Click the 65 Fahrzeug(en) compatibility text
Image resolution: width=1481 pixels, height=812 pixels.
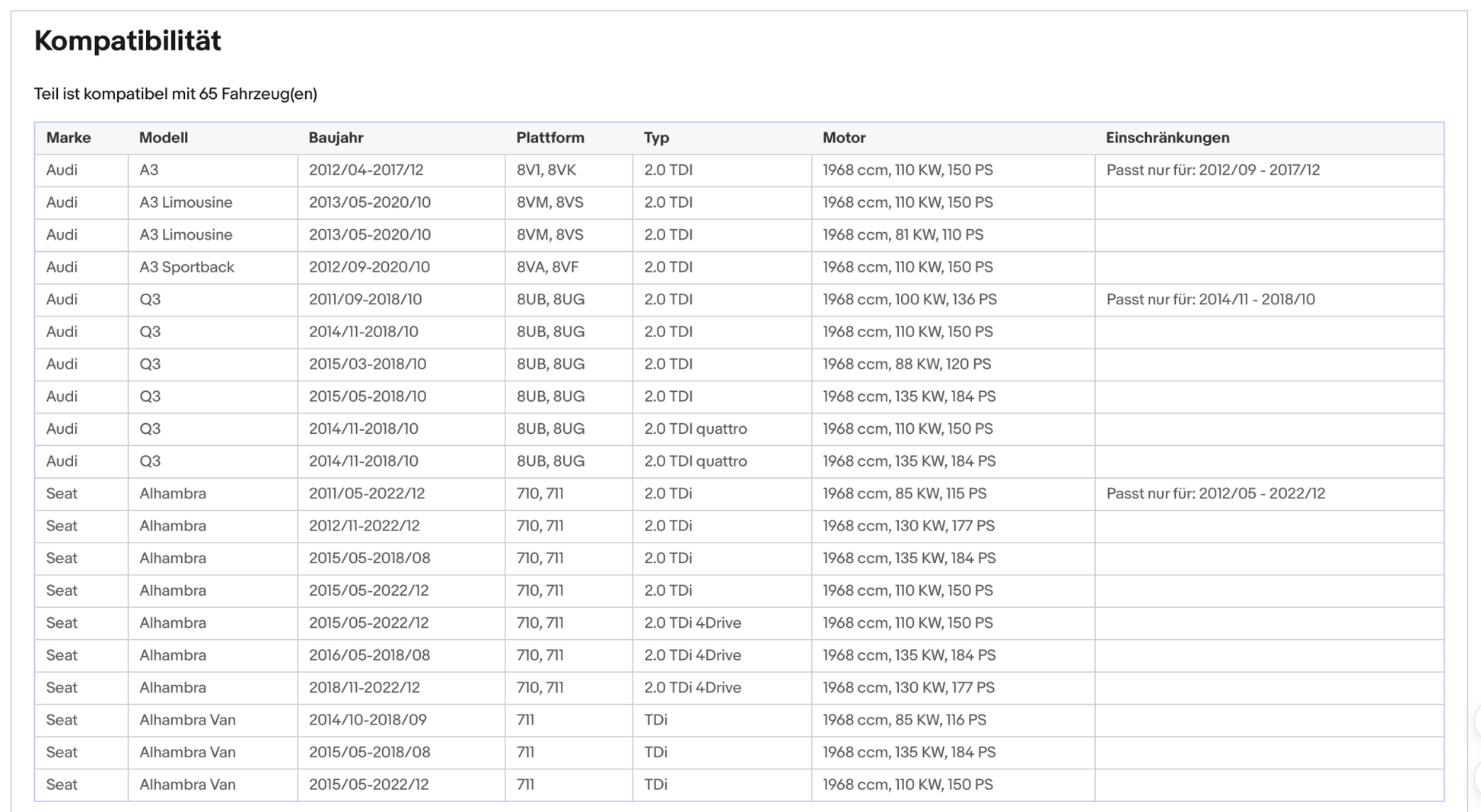coord(258,94)
